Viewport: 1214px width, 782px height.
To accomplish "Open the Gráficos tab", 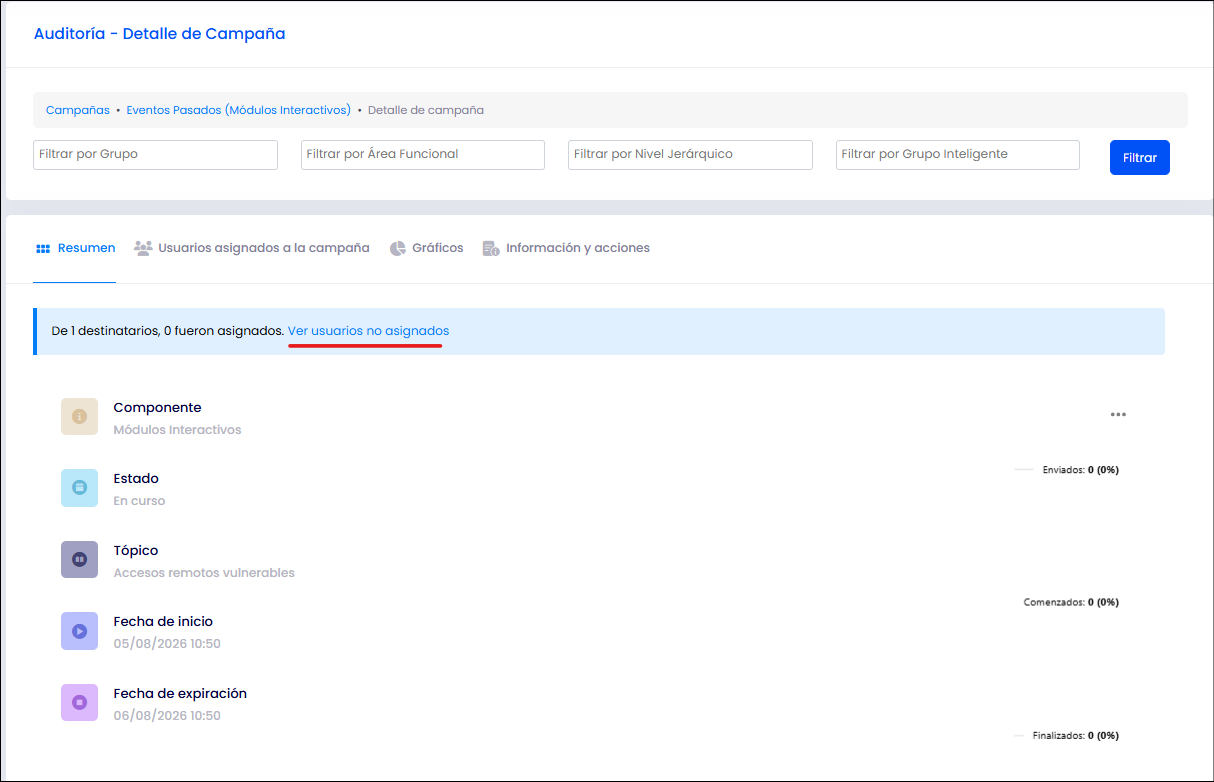I will pyautogui.click(x=426, y=248).
